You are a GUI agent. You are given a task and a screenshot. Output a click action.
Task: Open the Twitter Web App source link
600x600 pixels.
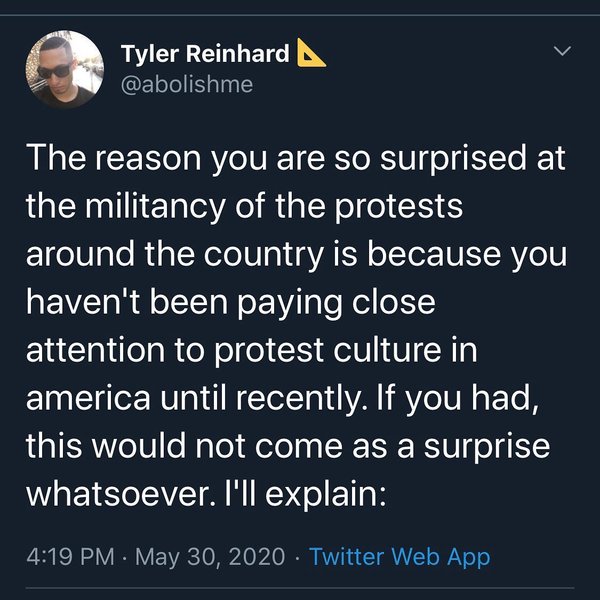tap(400, 557)
